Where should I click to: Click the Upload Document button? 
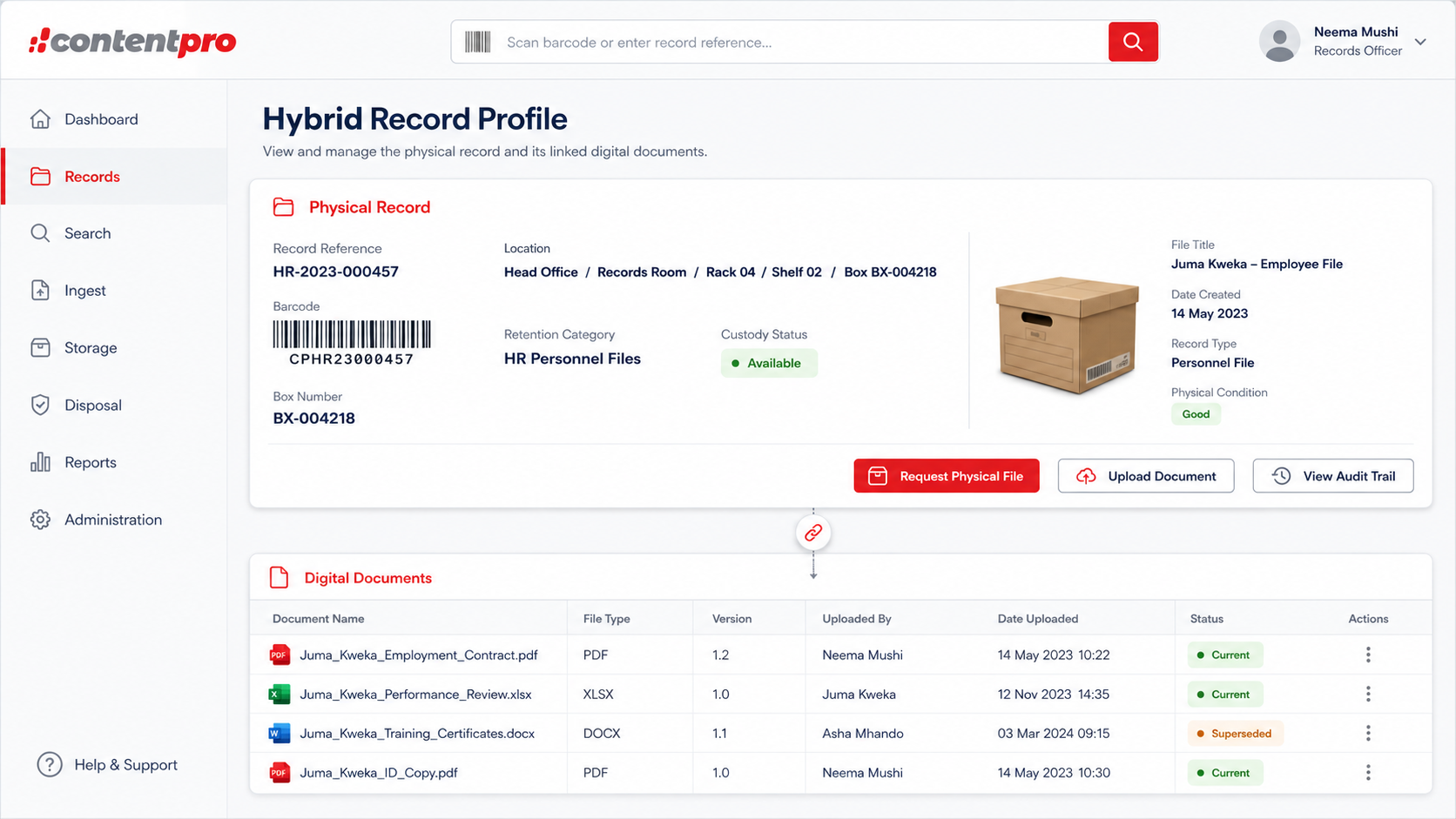tap(1146, 476)
